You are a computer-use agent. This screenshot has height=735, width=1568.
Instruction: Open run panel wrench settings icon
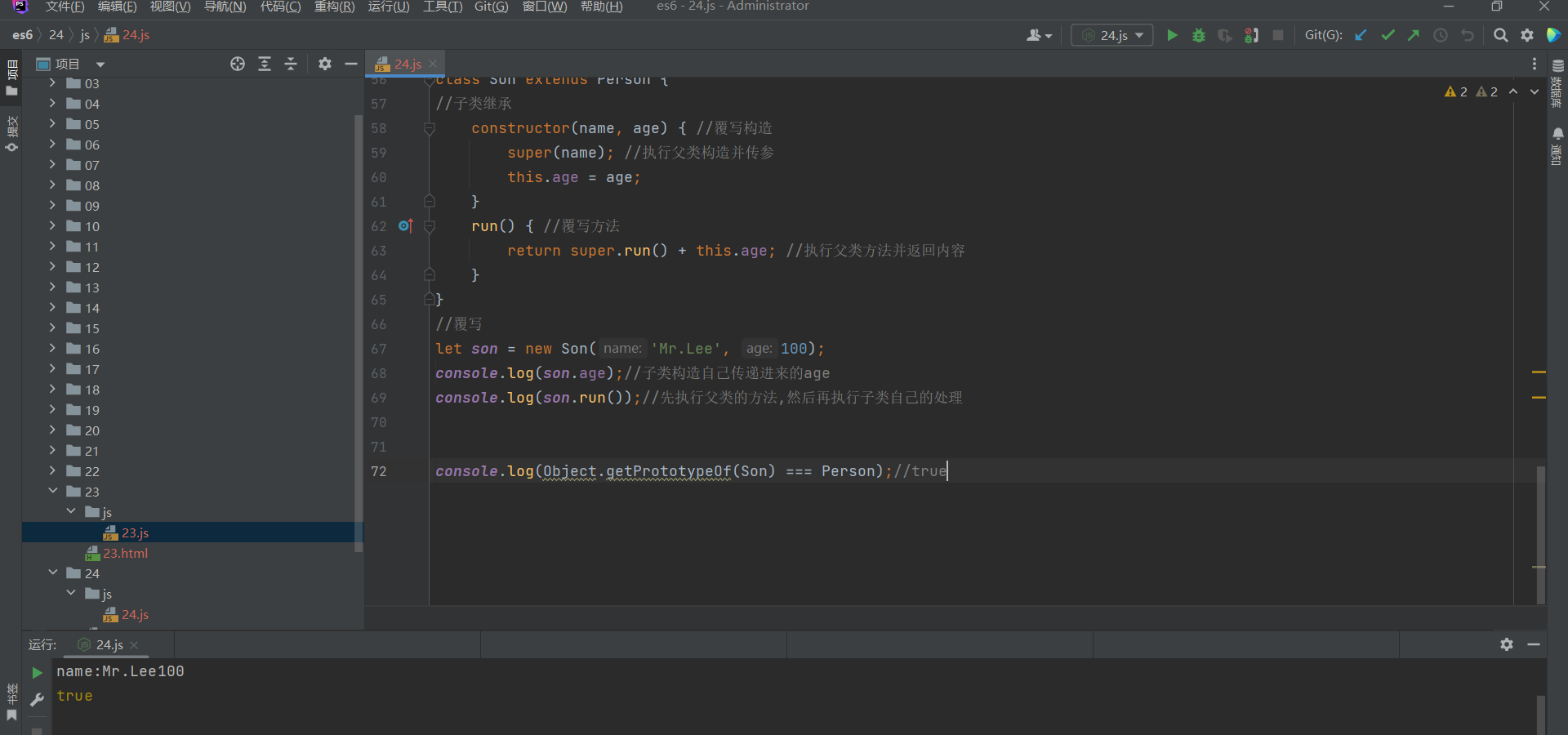click(x=37, y=700)
